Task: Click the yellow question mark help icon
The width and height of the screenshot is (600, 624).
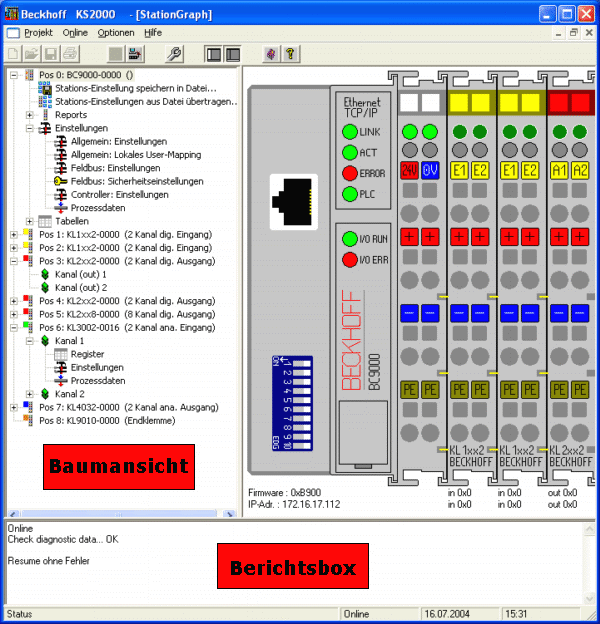Action: [x=290, y=54]
